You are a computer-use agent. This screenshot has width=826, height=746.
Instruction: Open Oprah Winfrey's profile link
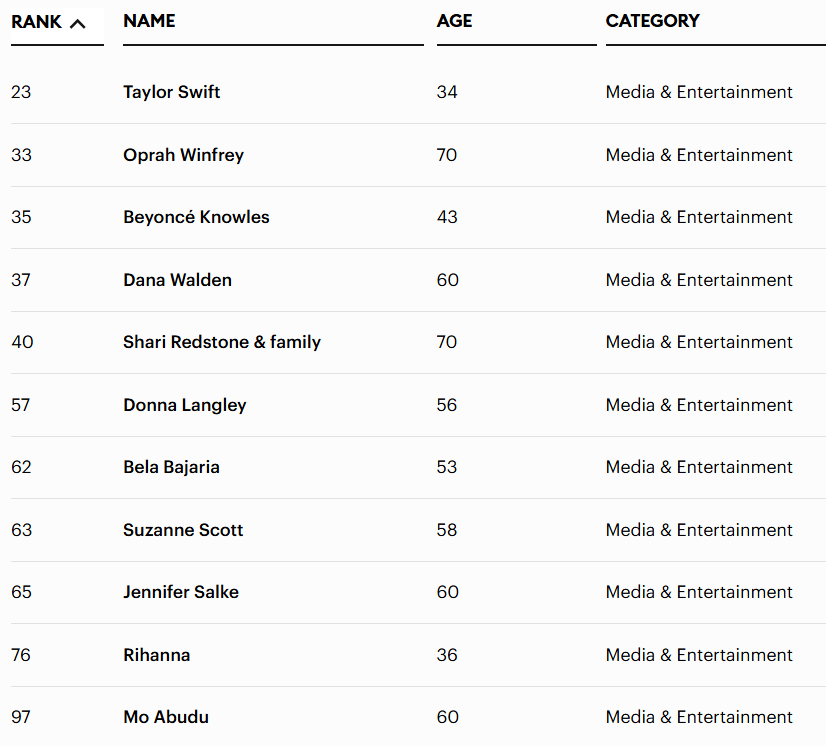click(x=183, y=155)
